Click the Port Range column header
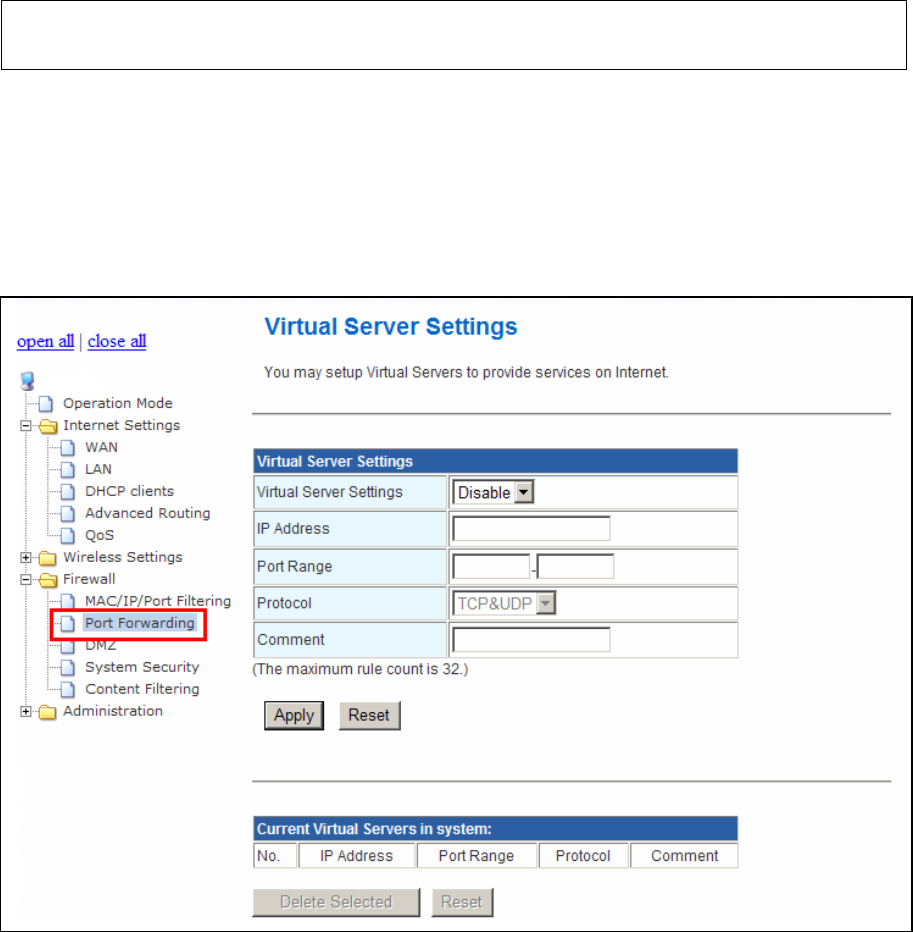Image resolution: width=913 pixels, height=932 pixels. (477, 856)
